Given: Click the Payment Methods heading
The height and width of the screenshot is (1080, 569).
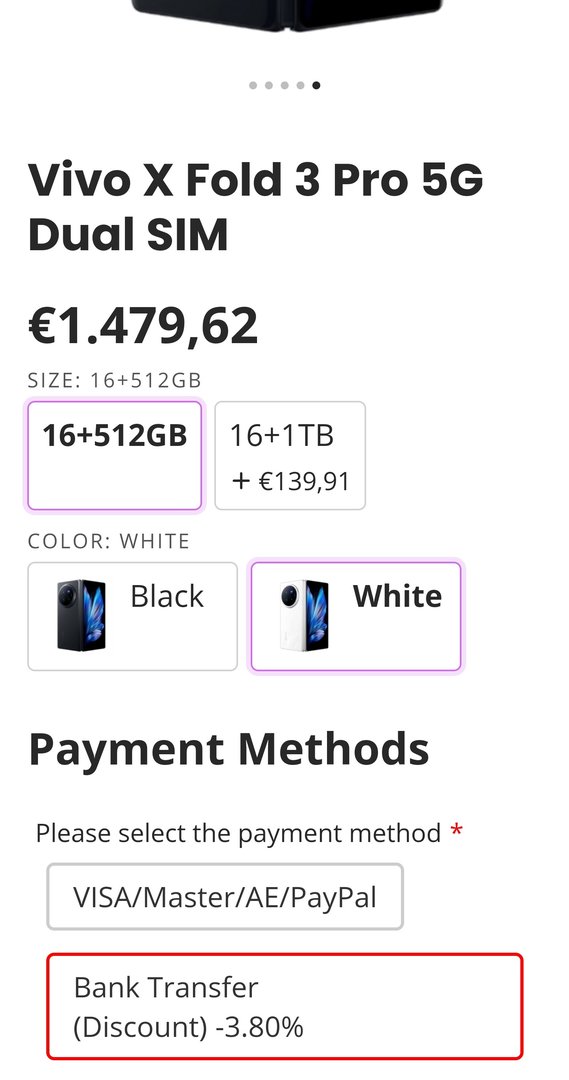Looking at the screenshot, I should click(x=229, y=749).
